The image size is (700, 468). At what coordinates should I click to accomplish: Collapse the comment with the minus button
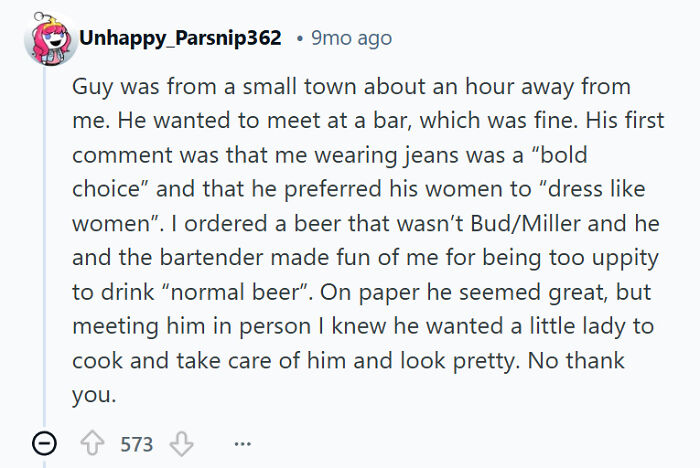(x=44, y=444)
